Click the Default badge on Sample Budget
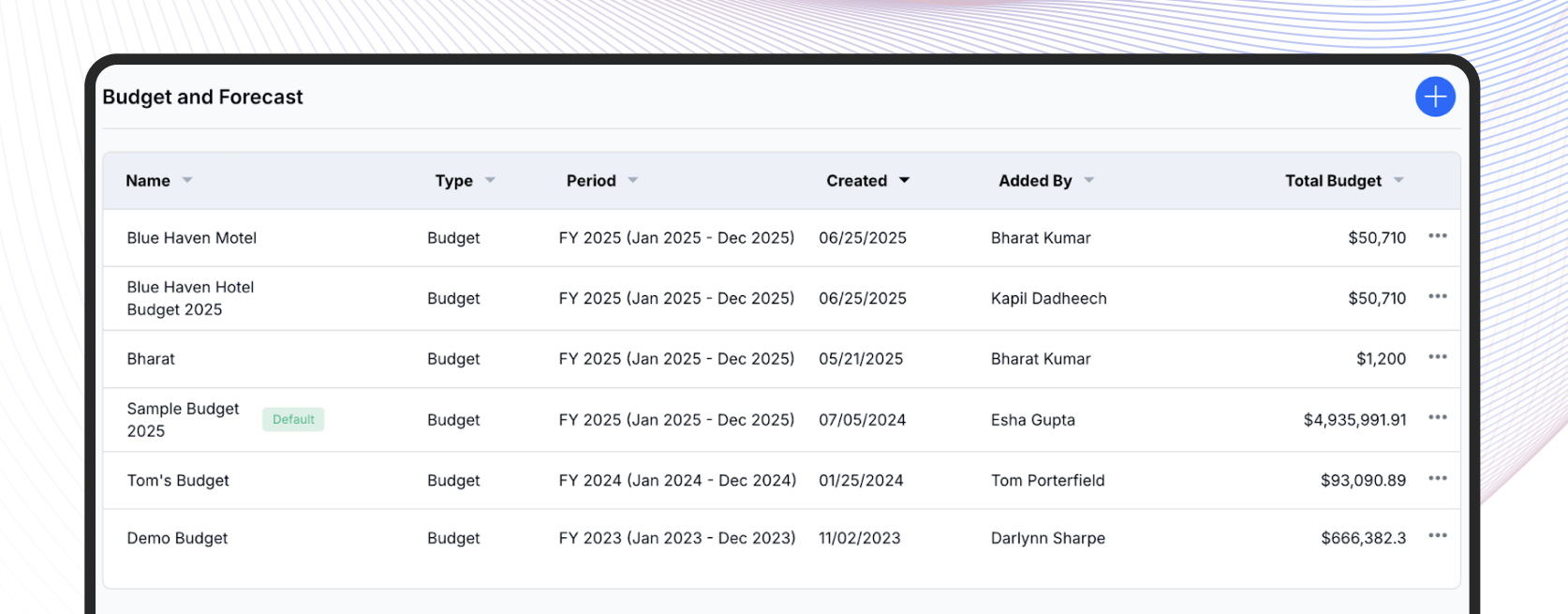Screen dimensions: 1568x614 [x=293, y=420]
